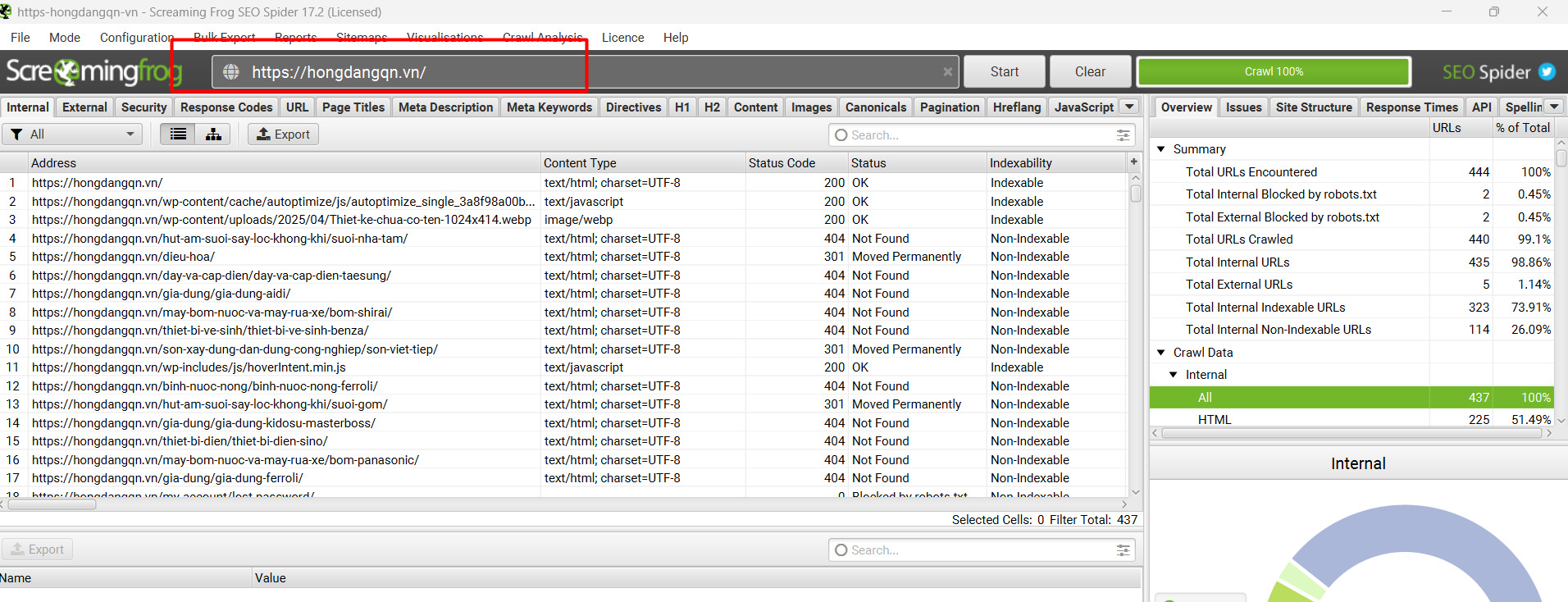Click the Summary panel vertical scrollbar

pos(1561,158)
